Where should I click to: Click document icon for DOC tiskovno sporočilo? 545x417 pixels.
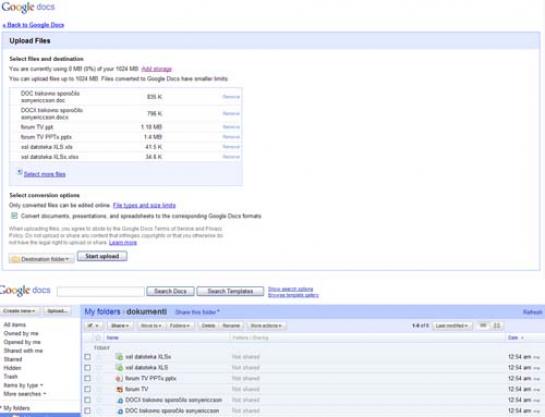(120, 411)
